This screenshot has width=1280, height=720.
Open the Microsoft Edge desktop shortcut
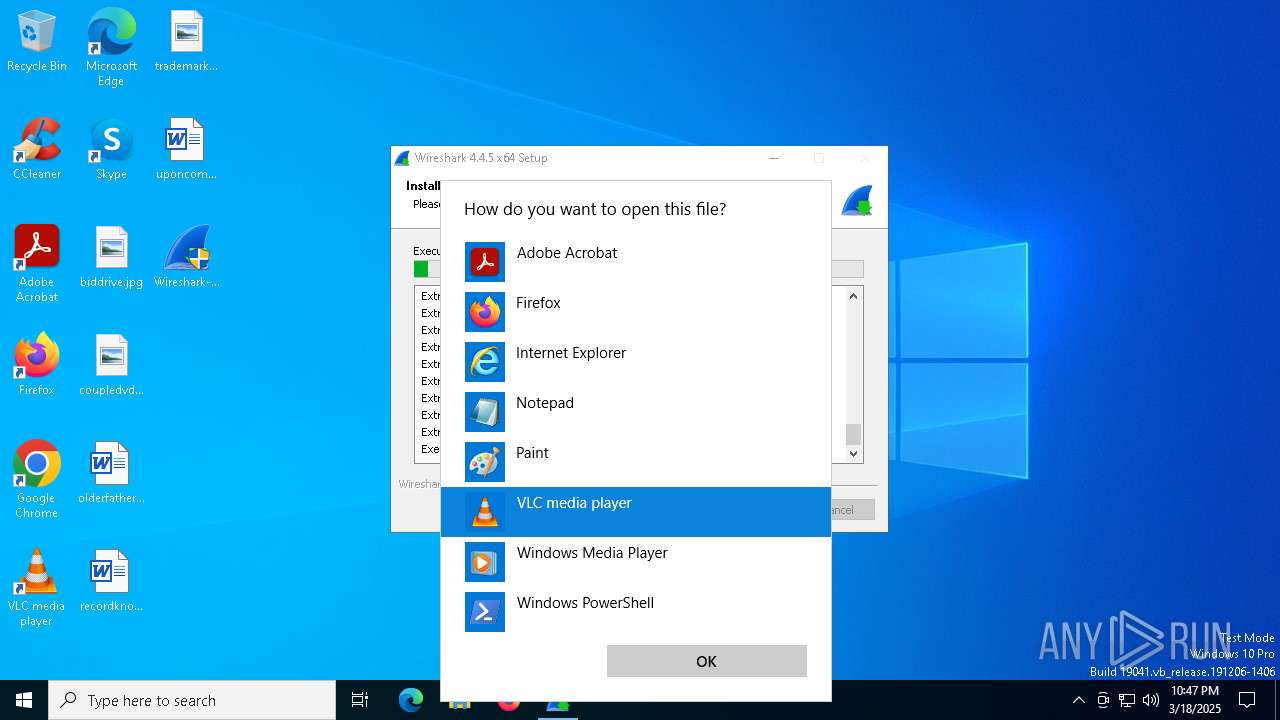(111, 47)
